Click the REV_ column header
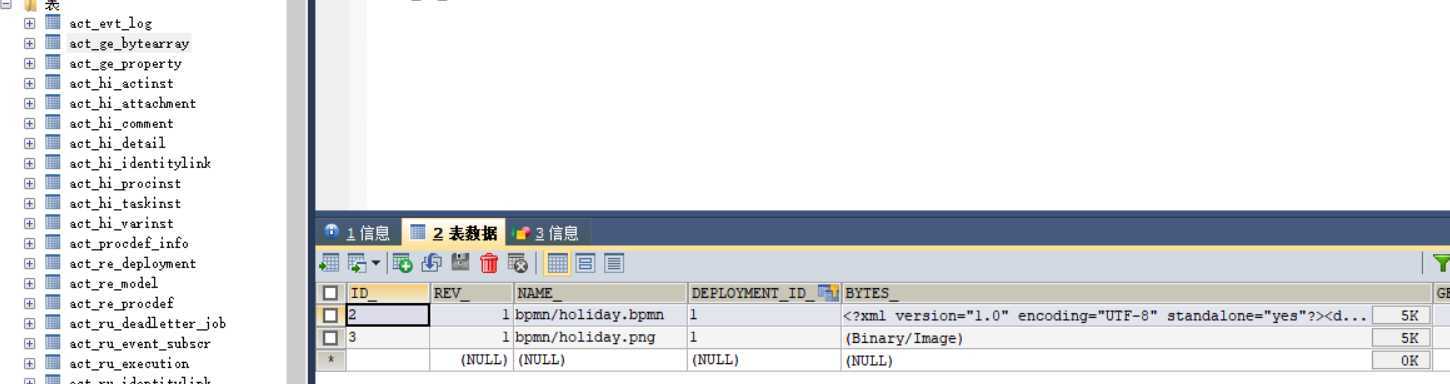 (x=472, y=293)
